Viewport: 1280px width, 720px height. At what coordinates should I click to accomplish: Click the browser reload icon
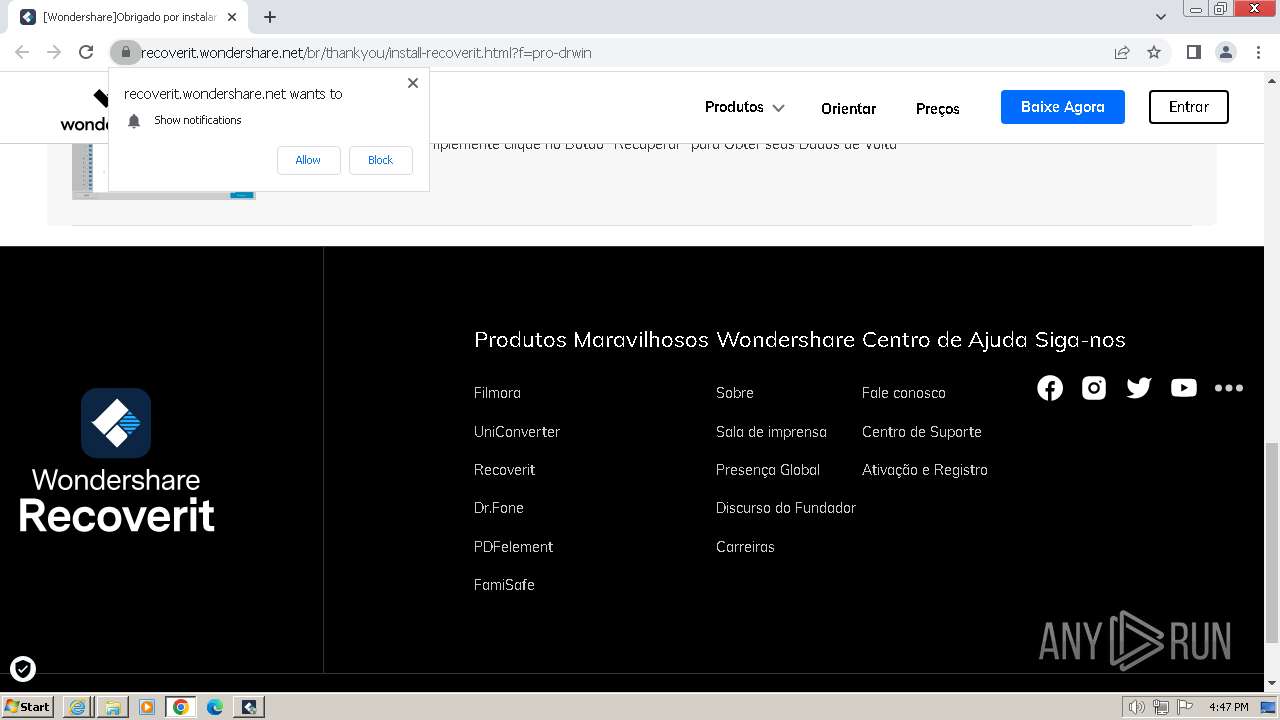tap(86, 52)
